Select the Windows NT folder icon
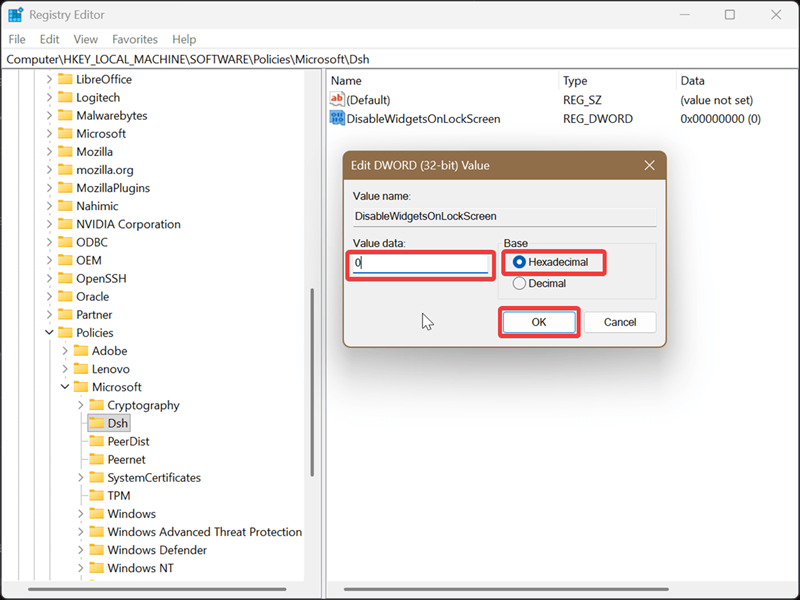Screen dimensions: 800x600 coord(96,568)
